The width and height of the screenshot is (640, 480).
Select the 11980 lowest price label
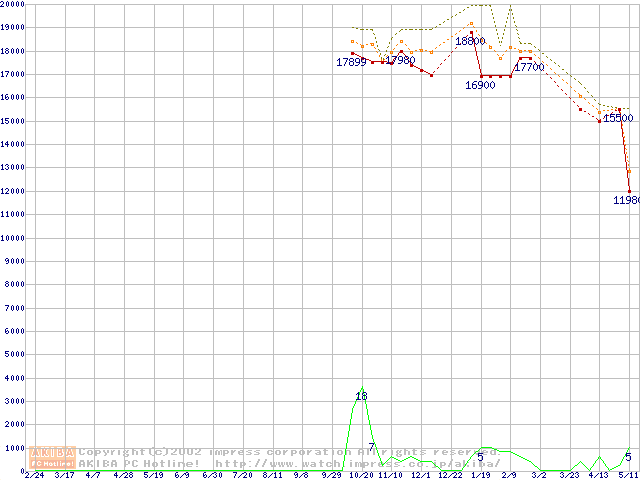click(626, 200)
